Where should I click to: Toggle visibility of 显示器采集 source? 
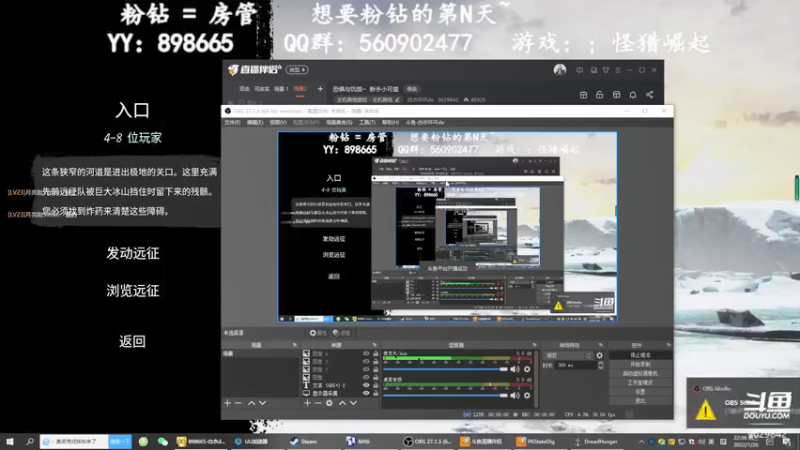(366, 393)
